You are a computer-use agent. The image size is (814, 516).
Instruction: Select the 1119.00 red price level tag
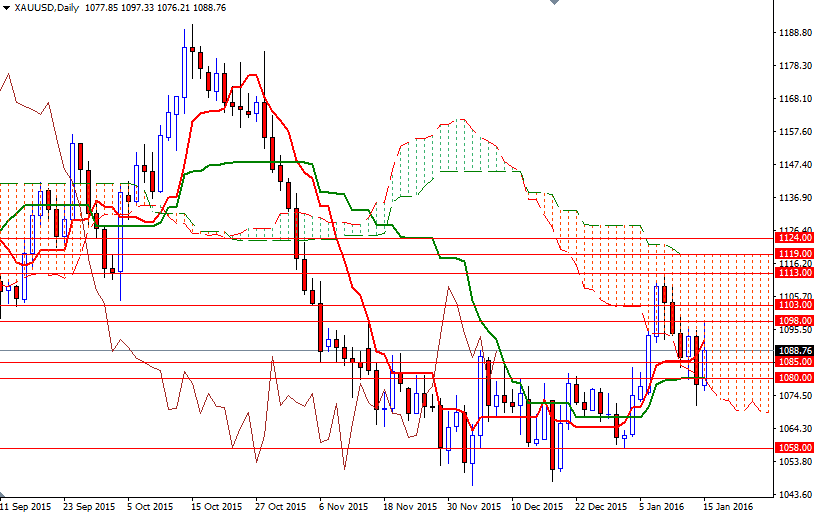click(794, 254)
